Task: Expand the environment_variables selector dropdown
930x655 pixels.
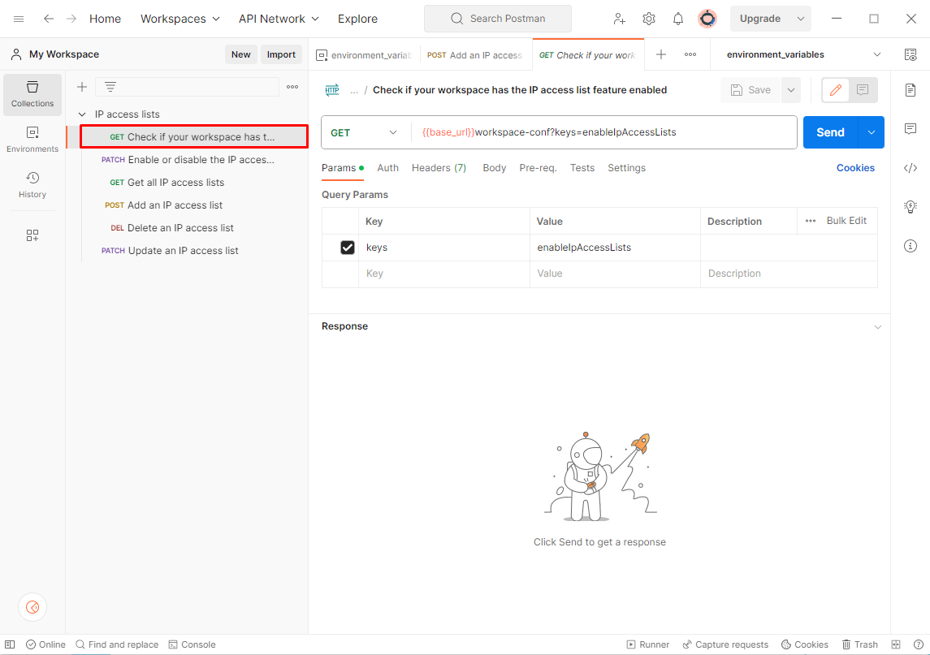Action: [x=877, y=55]
